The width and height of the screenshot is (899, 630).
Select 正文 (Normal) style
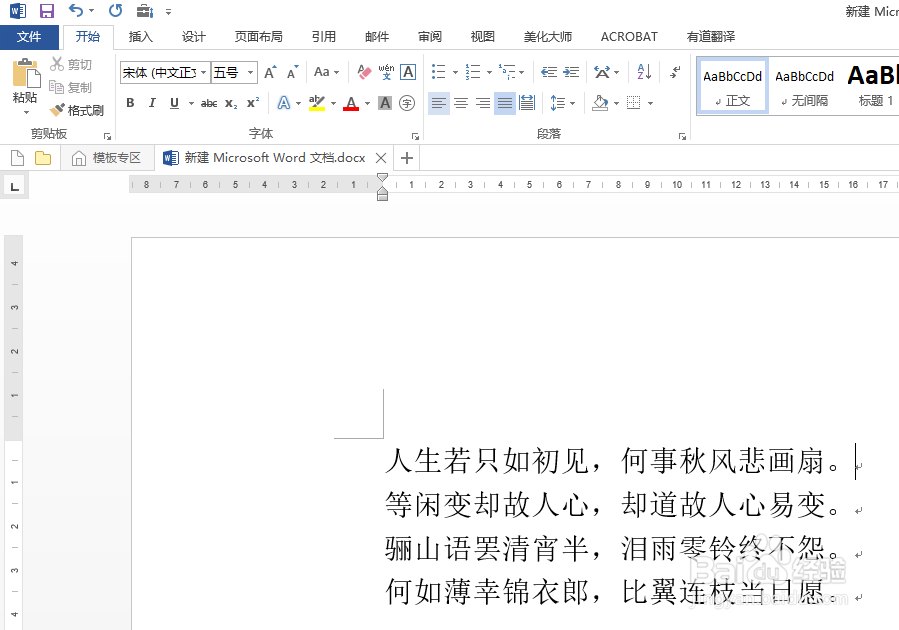click(733, 87)
